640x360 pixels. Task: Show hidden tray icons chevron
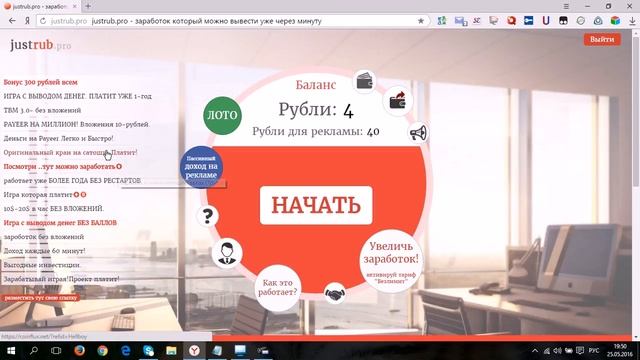(x=535, y=351)
